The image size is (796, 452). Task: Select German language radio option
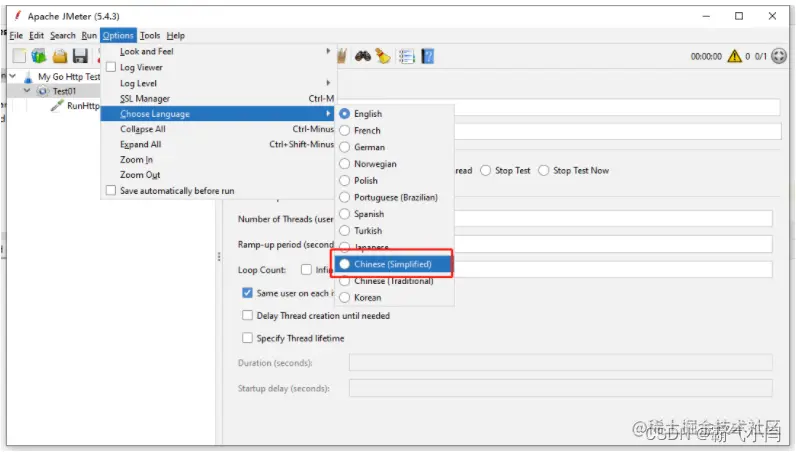click(344, 147)
